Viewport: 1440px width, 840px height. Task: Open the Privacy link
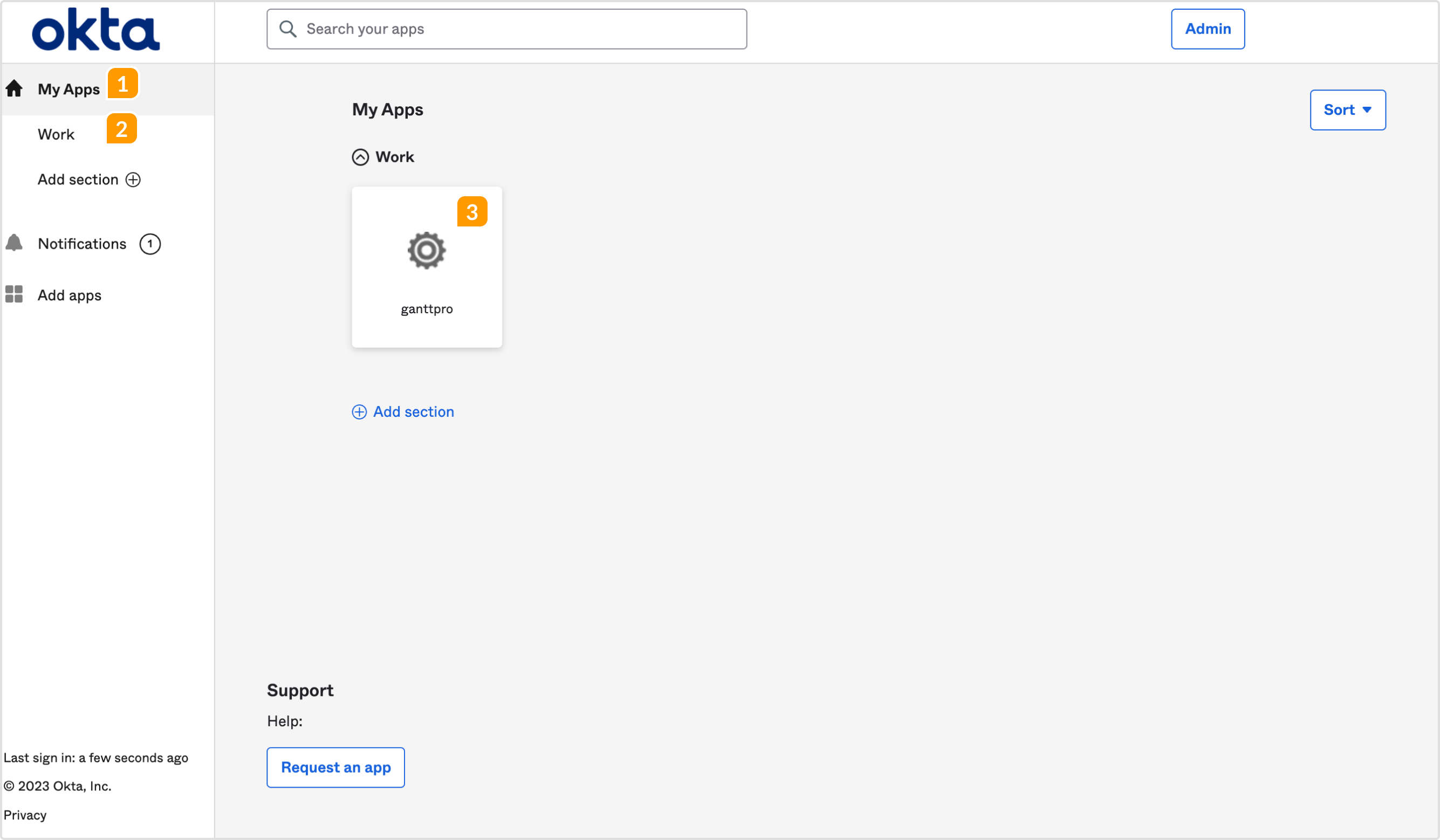25,814
